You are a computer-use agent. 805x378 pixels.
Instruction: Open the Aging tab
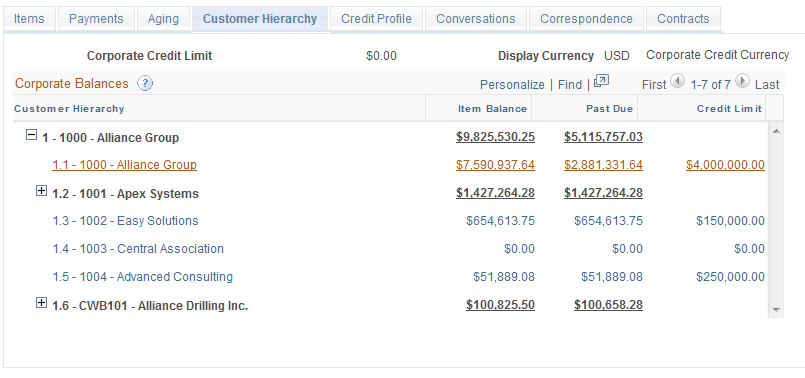pos(163,19)
